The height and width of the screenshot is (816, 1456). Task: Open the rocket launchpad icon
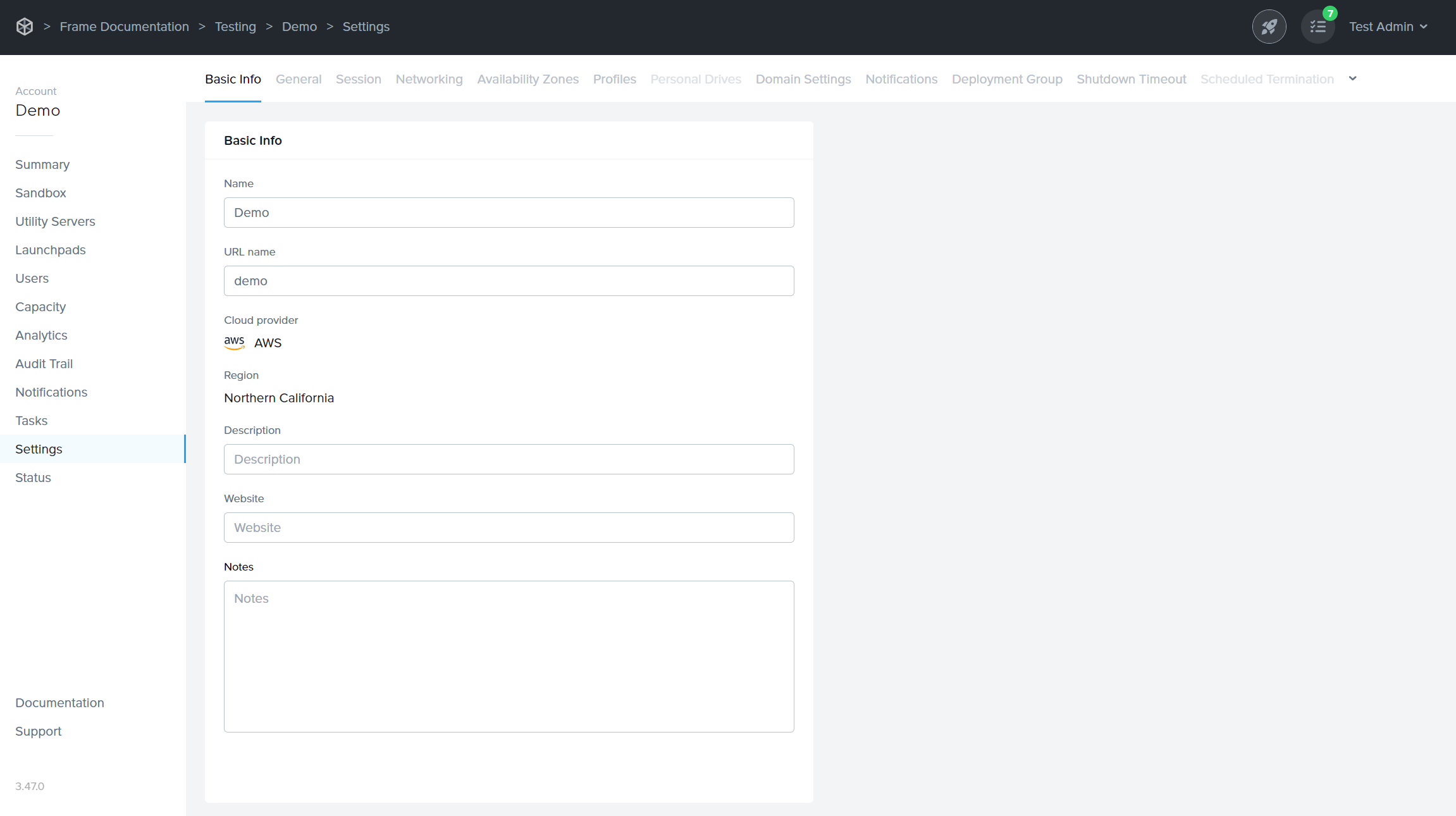[x=1269, y=27]
